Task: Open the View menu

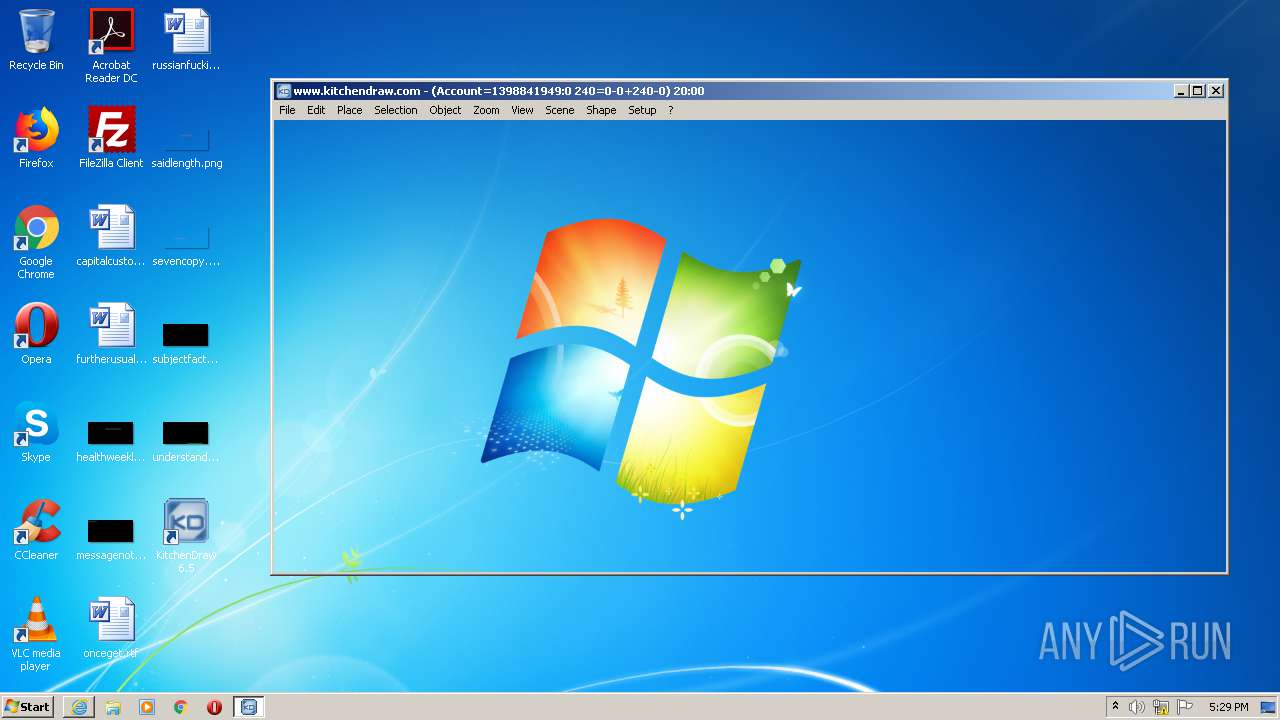Action: (x=522, y=110)
